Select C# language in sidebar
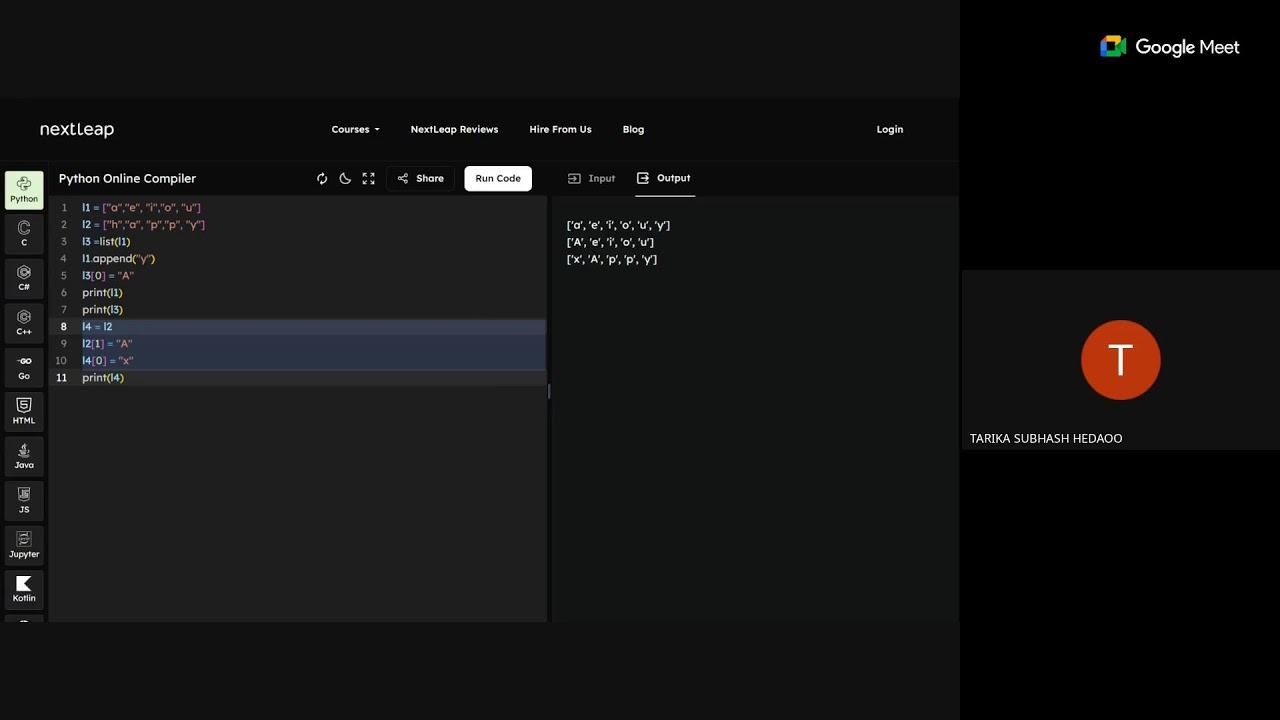The width and height of the screenshot is (1280, 720). pos(24,278)
